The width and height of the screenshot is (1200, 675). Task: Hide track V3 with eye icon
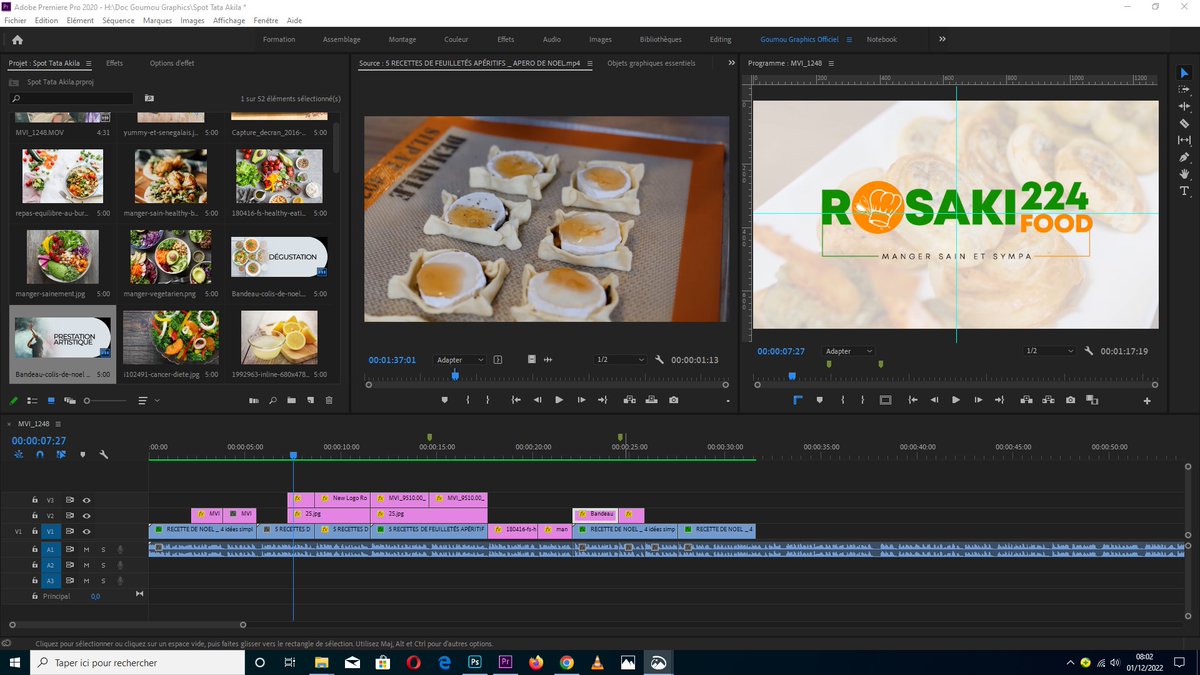point(87,499)
